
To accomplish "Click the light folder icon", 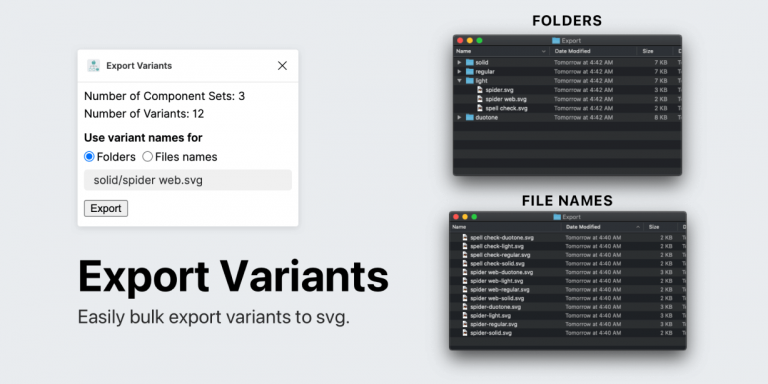I will tap(470, 81).
